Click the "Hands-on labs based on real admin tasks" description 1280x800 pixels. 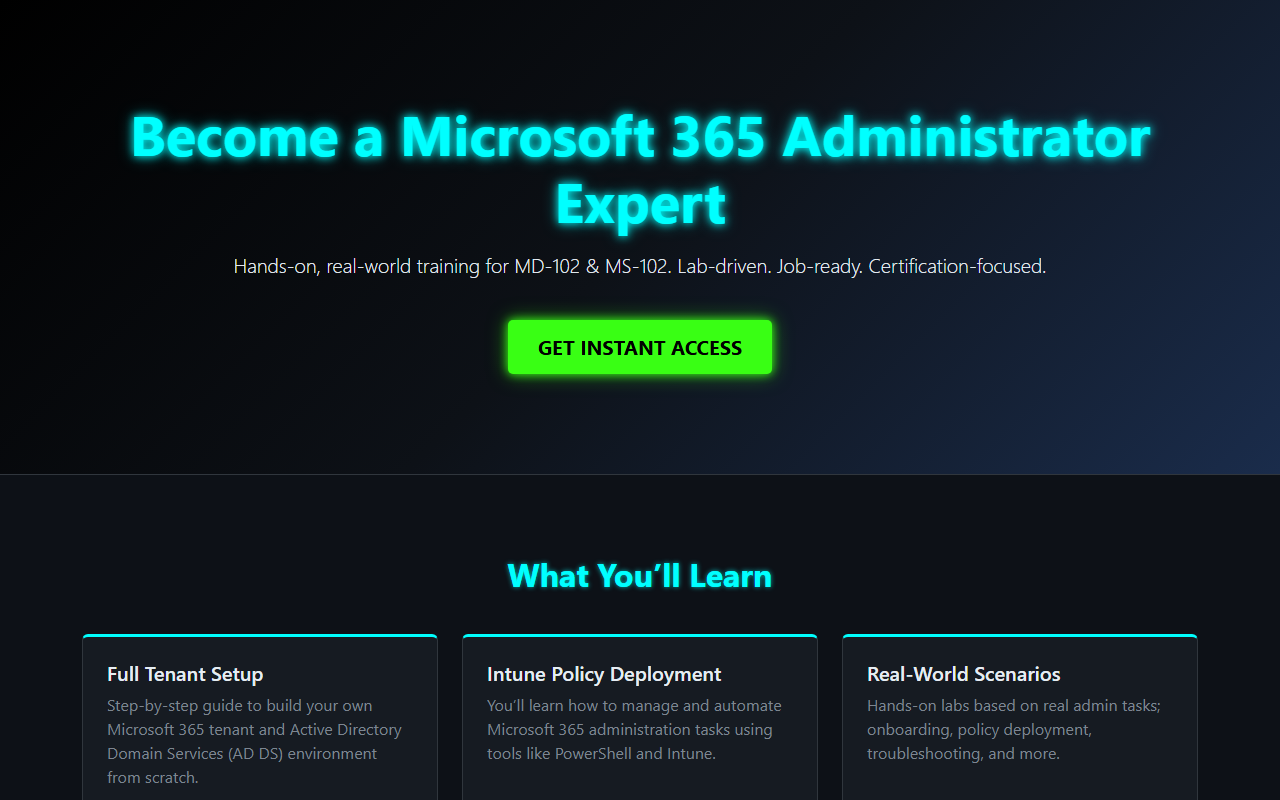click(1014, 729)
